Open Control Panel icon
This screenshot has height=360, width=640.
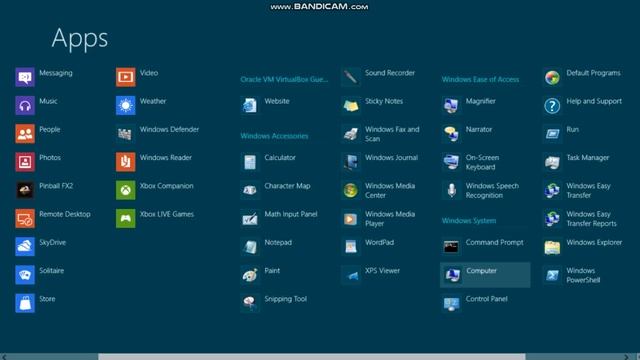tap(451, 303)
